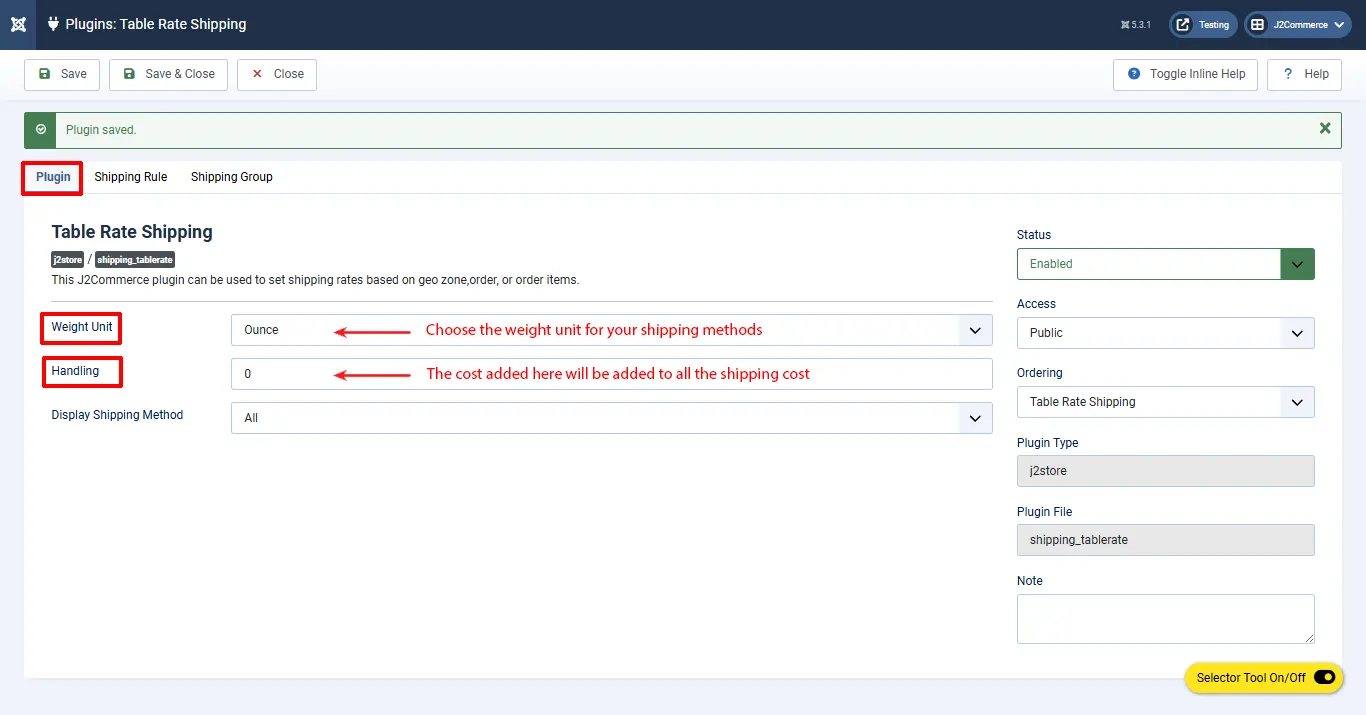The height and width of the screenshot is (715, 1366).
Task: Click the plugin description text
Action: tap(315, 280)
